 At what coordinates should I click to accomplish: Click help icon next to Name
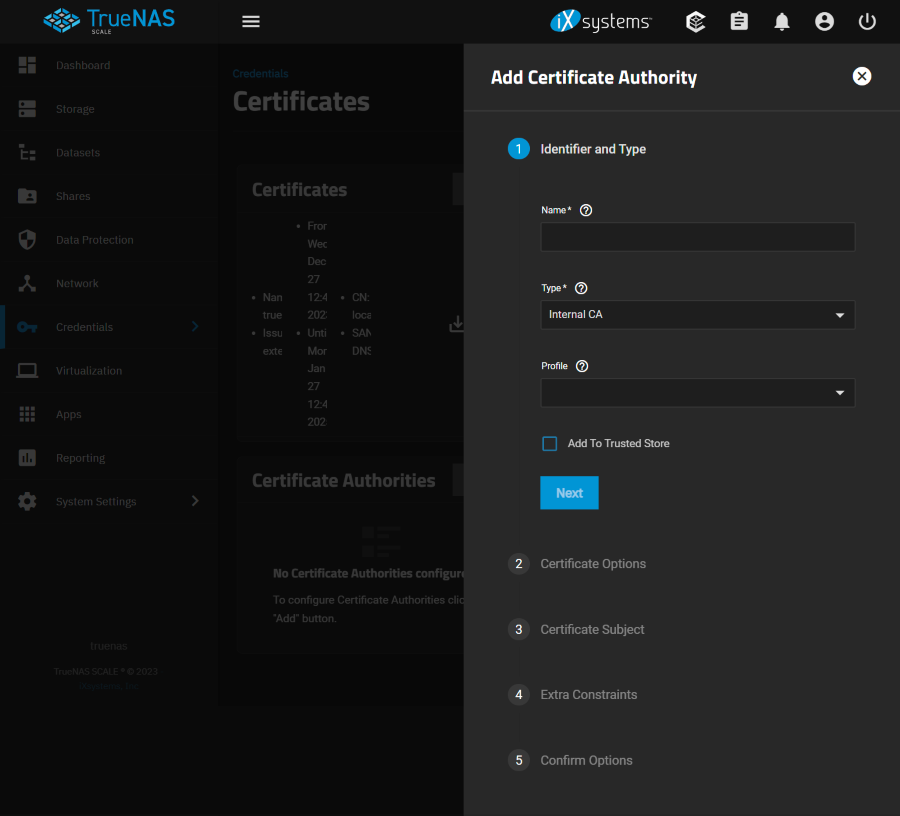pyautogui.click(x=586, y=210)
